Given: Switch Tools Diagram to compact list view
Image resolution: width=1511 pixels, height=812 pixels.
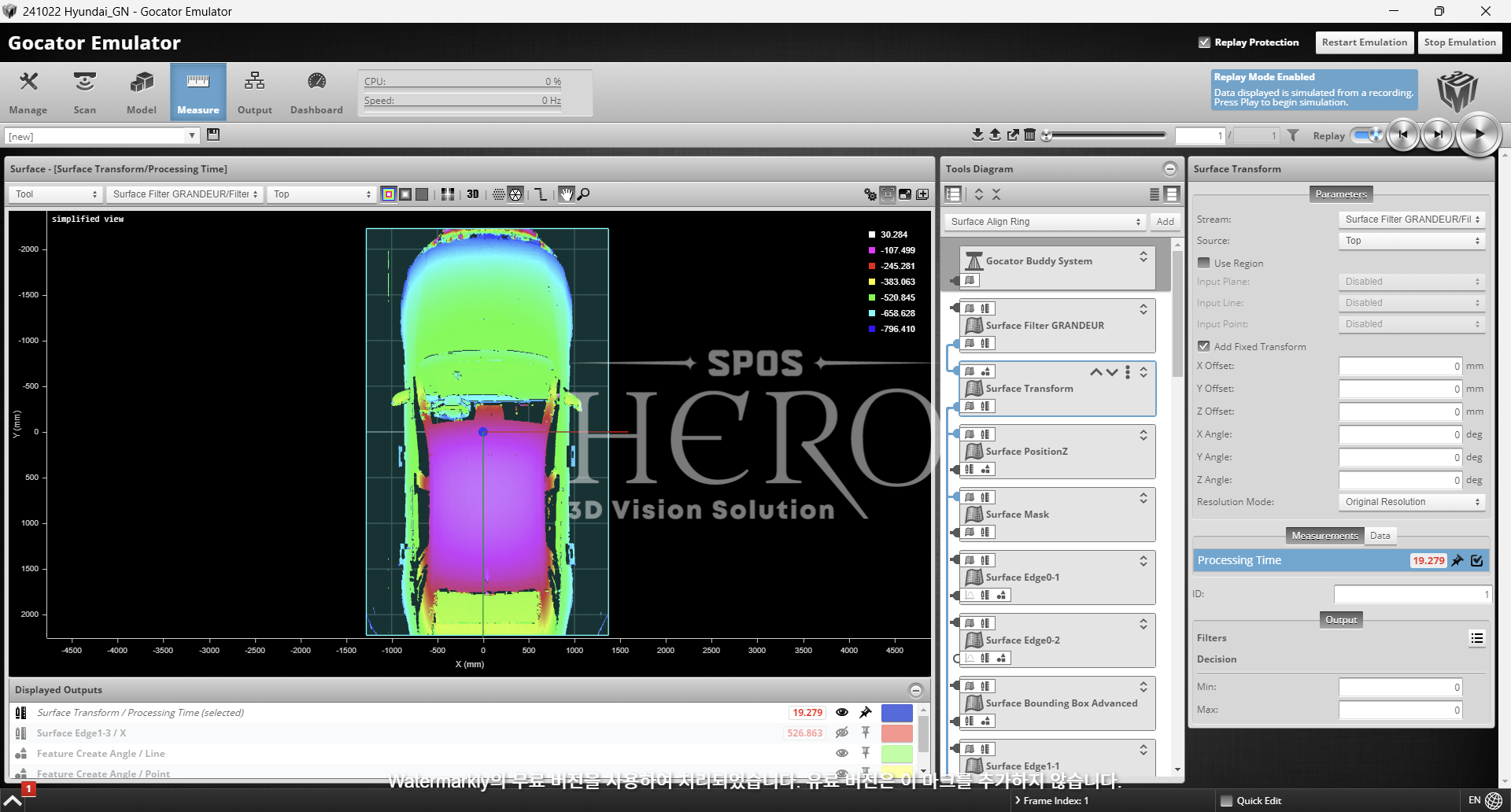Looking at the screenshot, I should tap(1154, 194).
